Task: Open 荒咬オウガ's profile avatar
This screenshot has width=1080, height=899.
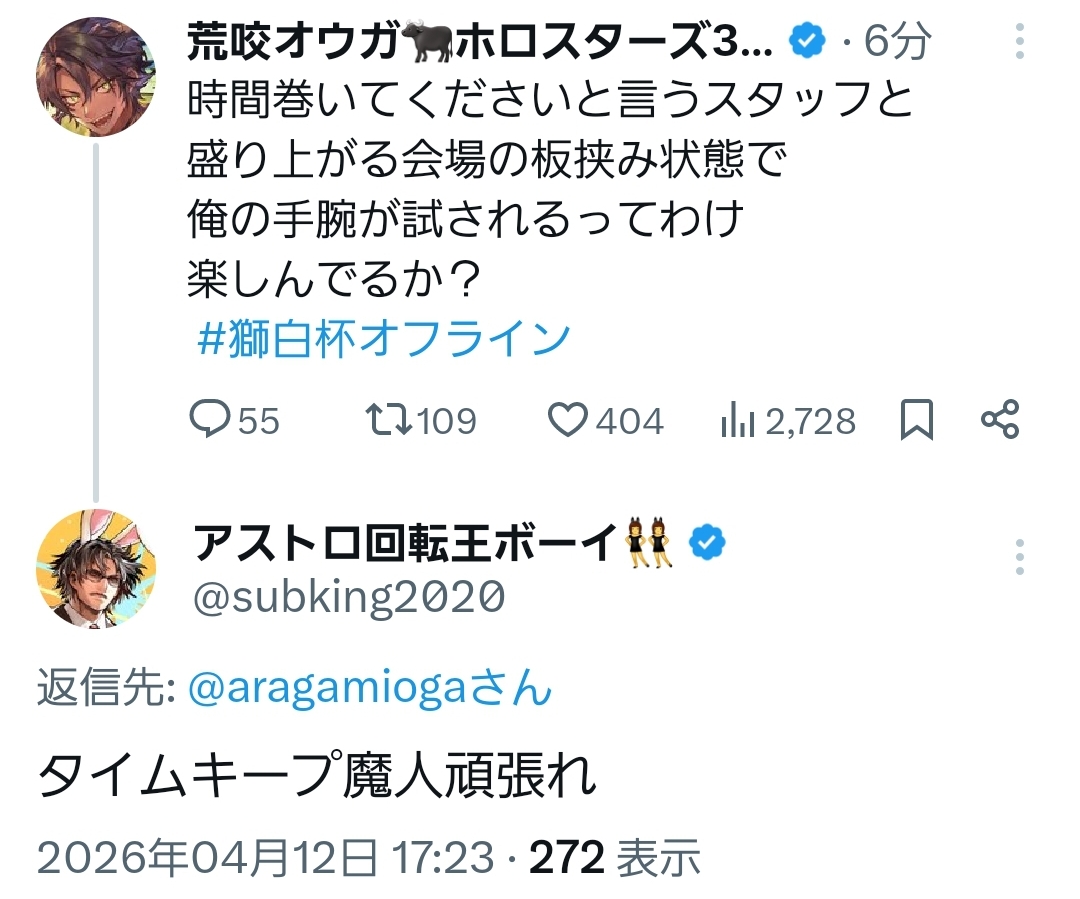Action: pyautogui.click(x=96, y=76)
